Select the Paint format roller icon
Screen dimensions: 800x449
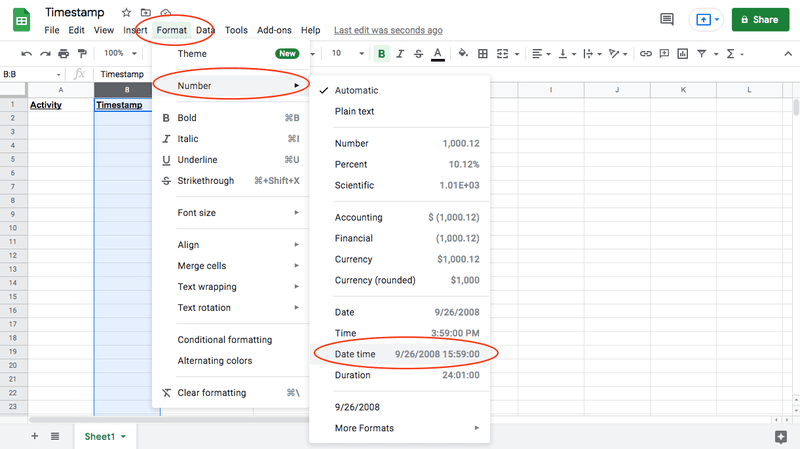(x=82, y=54)
